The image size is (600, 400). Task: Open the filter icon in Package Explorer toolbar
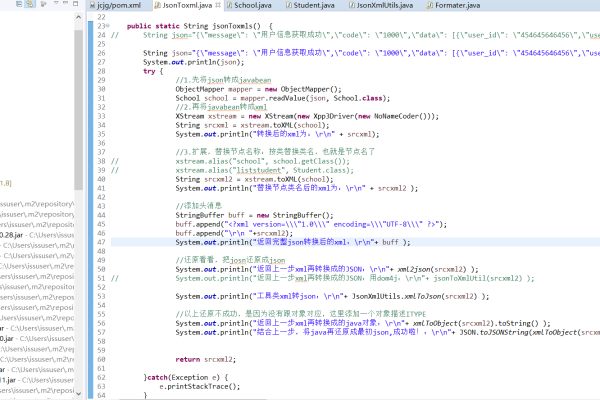pyautogui.click(x=43, y=4)
